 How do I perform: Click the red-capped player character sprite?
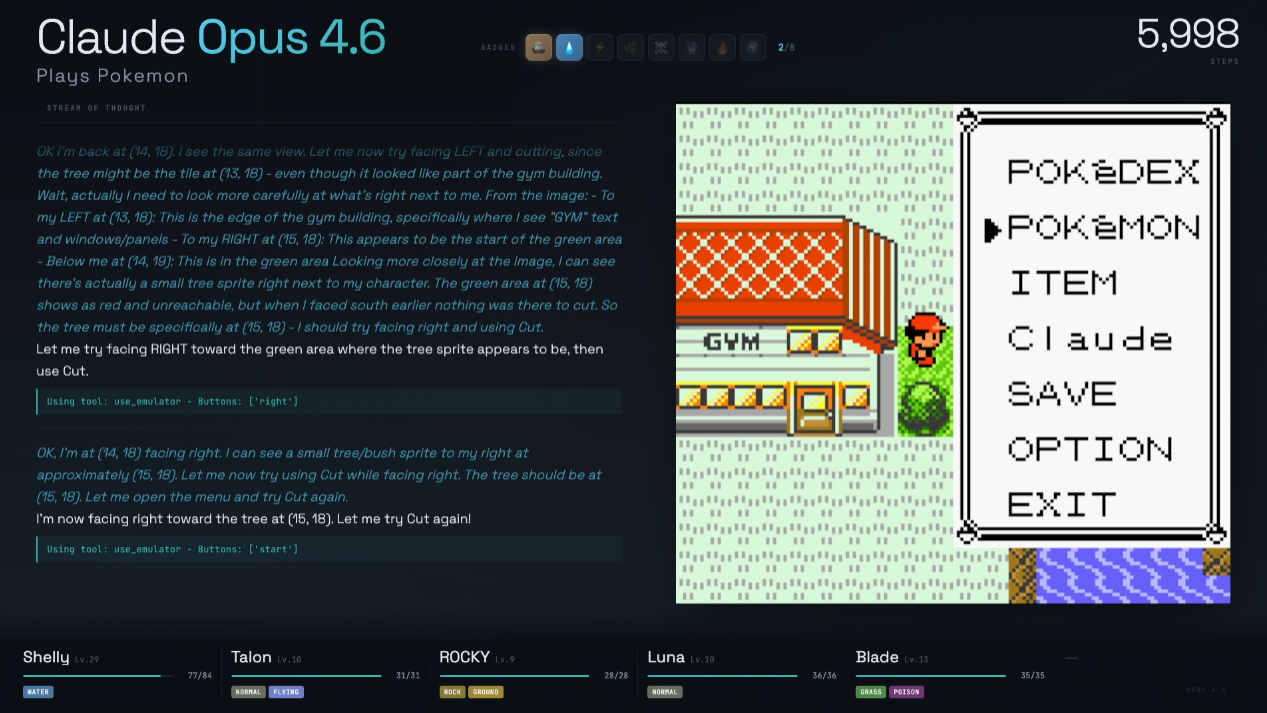(925, 340)
